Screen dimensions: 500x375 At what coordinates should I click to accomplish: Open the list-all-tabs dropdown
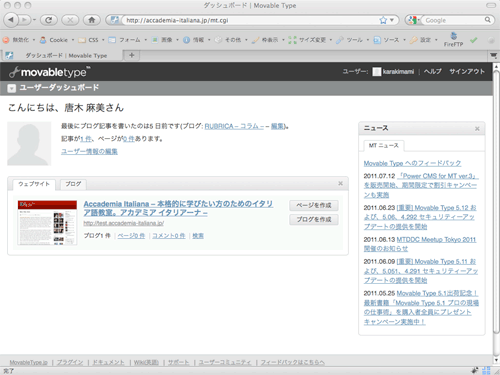493,55
